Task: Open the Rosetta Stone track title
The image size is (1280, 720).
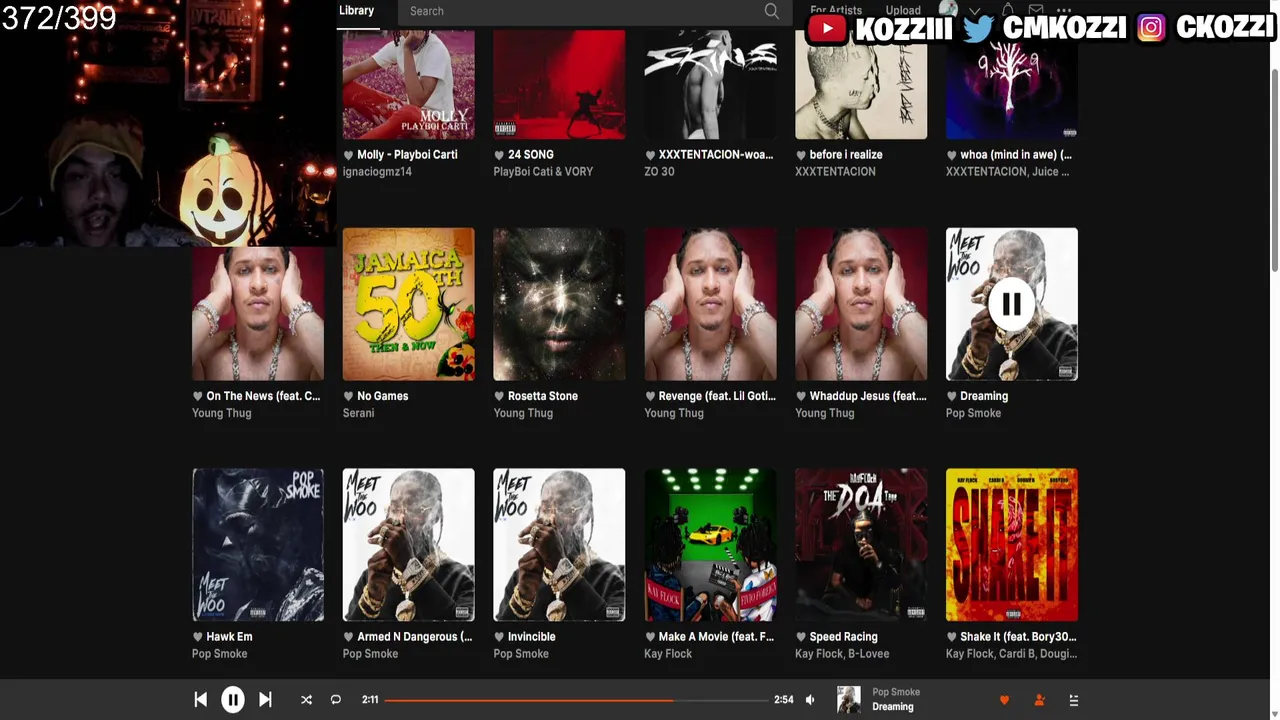Action: click(x=543, y=396)
